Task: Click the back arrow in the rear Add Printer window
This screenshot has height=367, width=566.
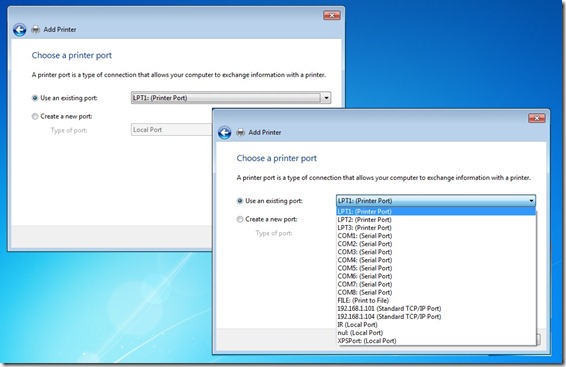Action: click(x=19, y=30)
